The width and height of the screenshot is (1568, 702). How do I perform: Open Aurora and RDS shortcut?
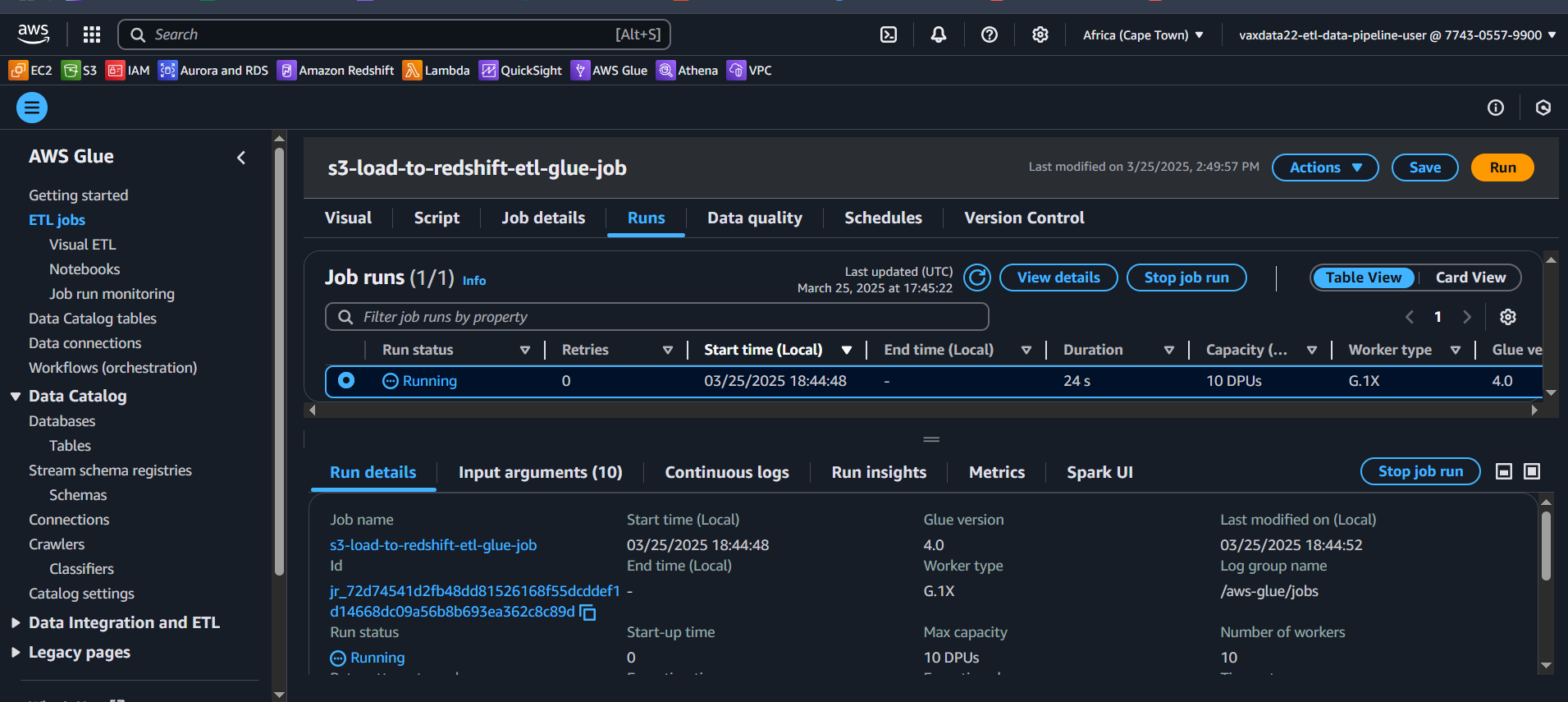(213, 71)
